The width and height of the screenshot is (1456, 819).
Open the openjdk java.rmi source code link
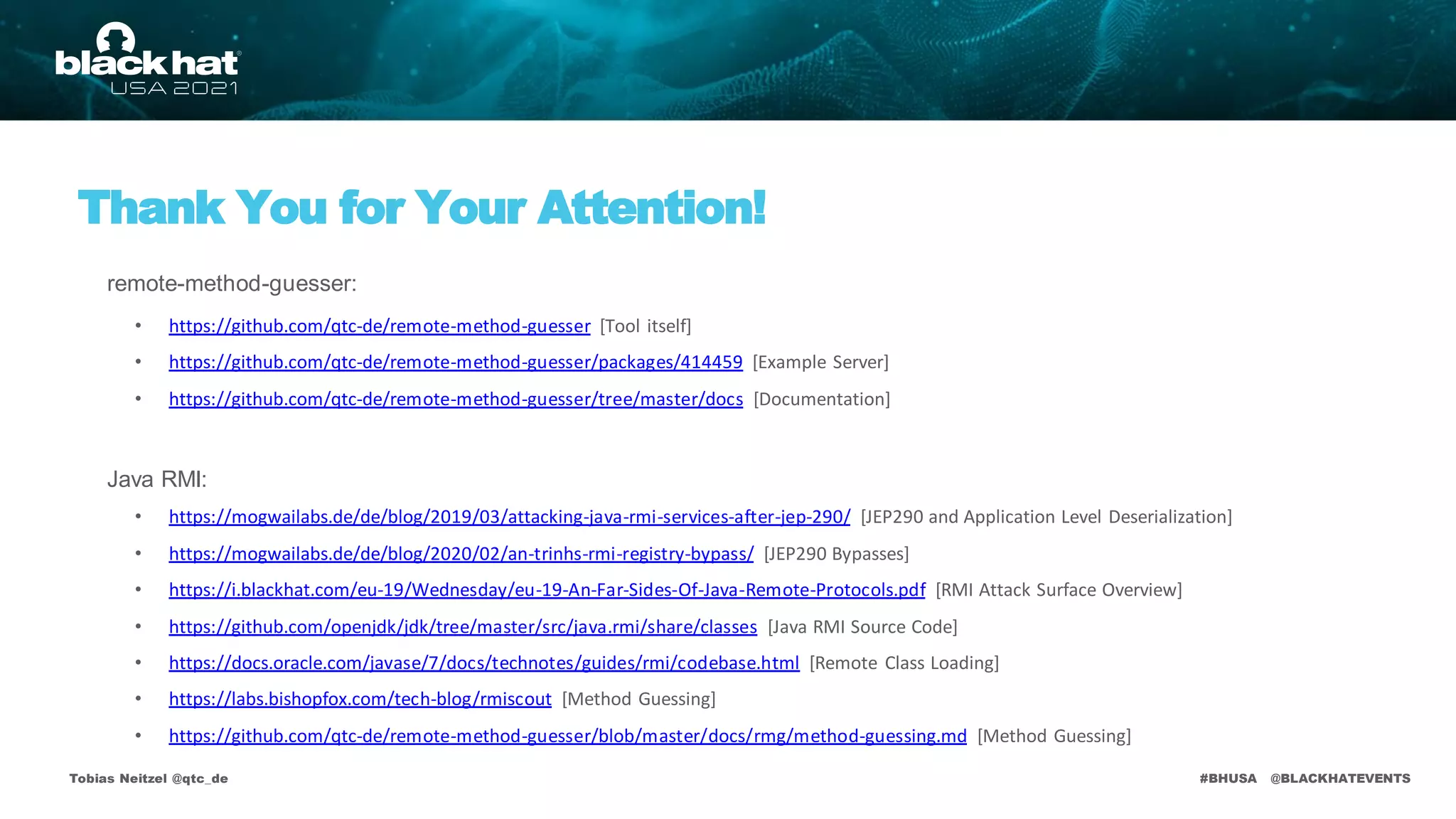(x=463, y=627)
